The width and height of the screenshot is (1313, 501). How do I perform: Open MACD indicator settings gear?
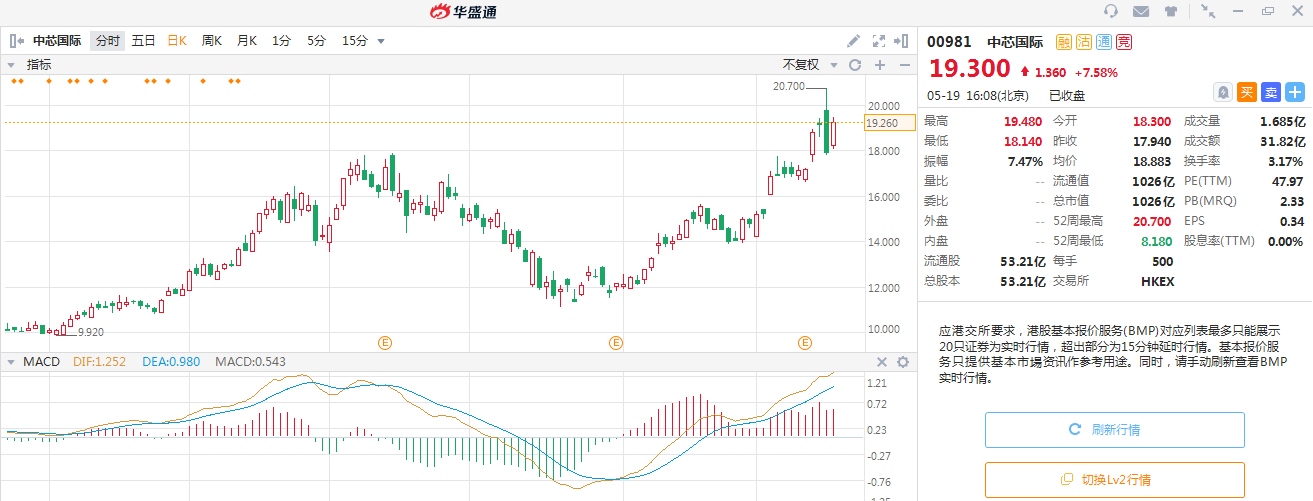point(903,362)
